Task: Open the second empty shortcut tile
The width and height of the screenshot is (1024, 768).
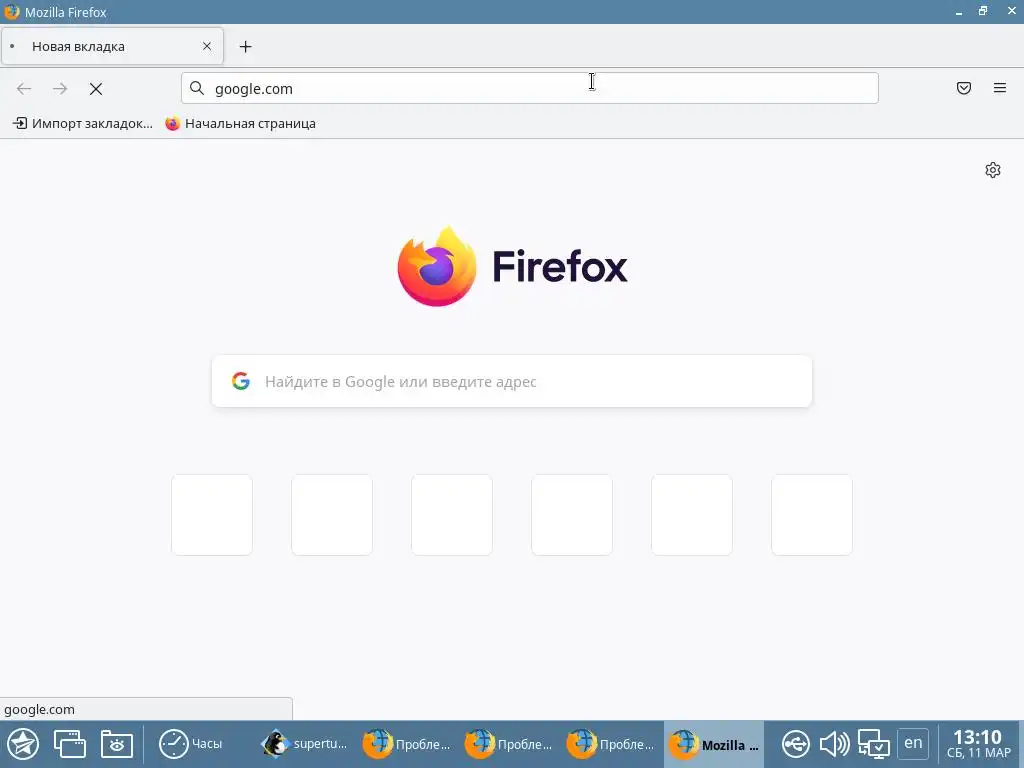Action: (x=332, y=515)
